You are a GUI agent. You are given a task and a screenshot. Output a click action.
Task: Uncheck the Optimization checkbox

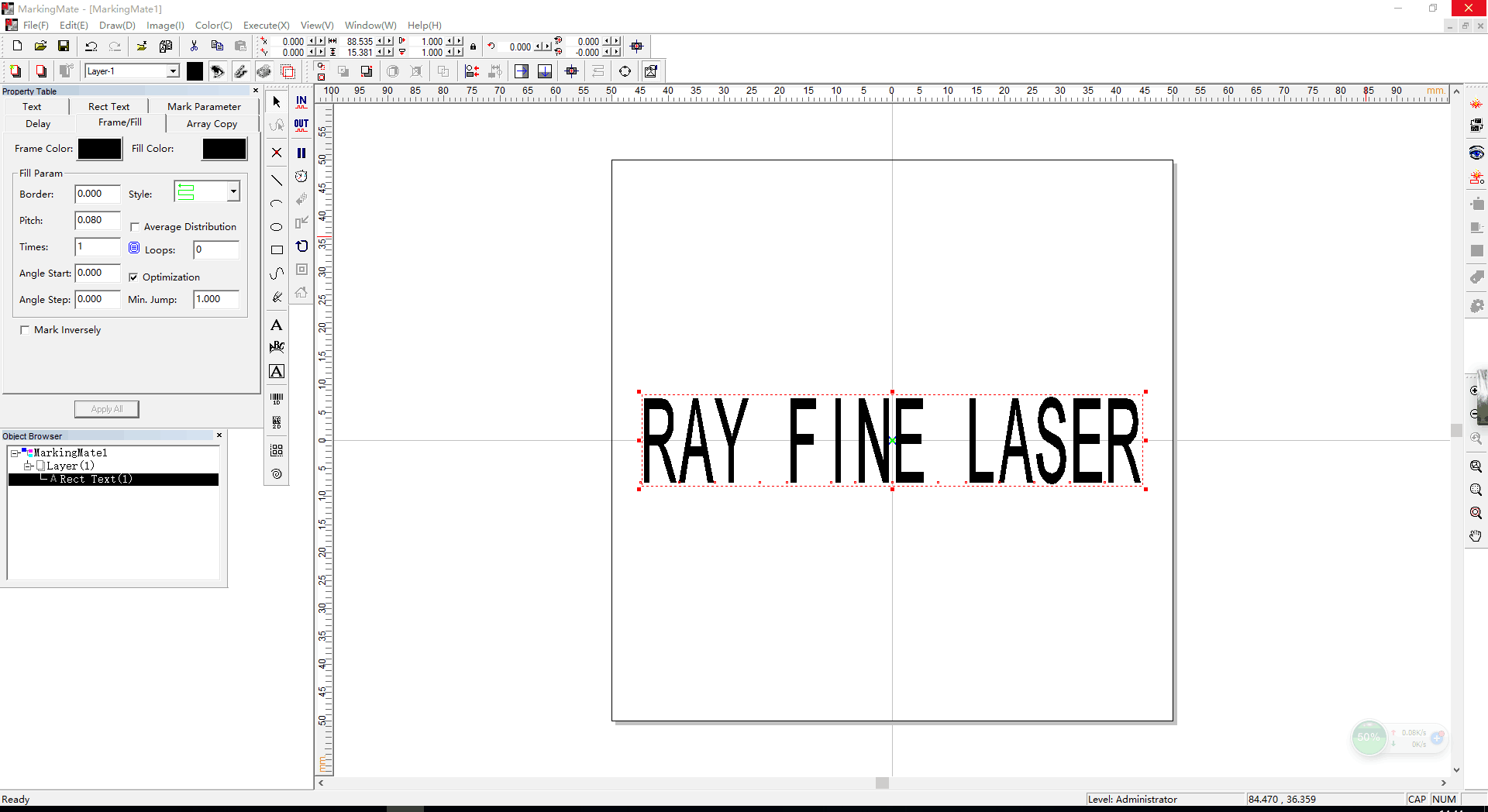133,277
